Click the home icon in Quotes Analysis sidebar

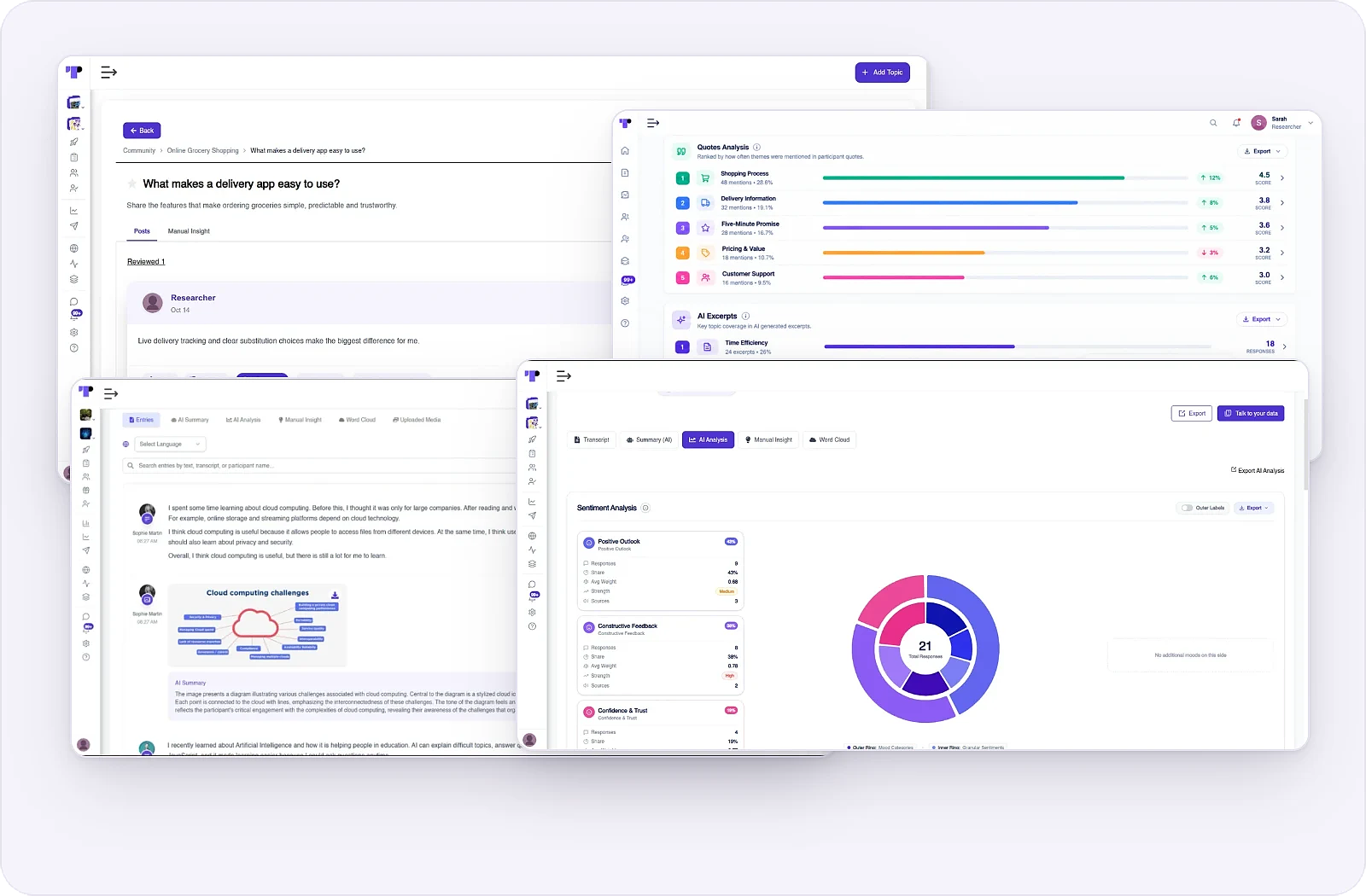[625, 151]
